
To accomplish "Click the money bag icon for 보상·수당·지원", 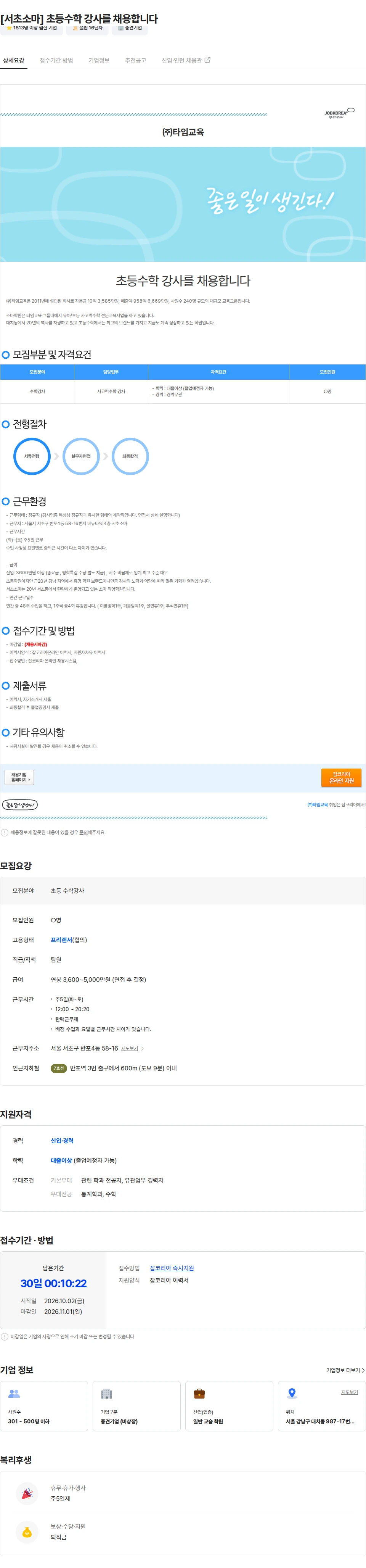I will pyautogui.click(x=27, y=1531).
